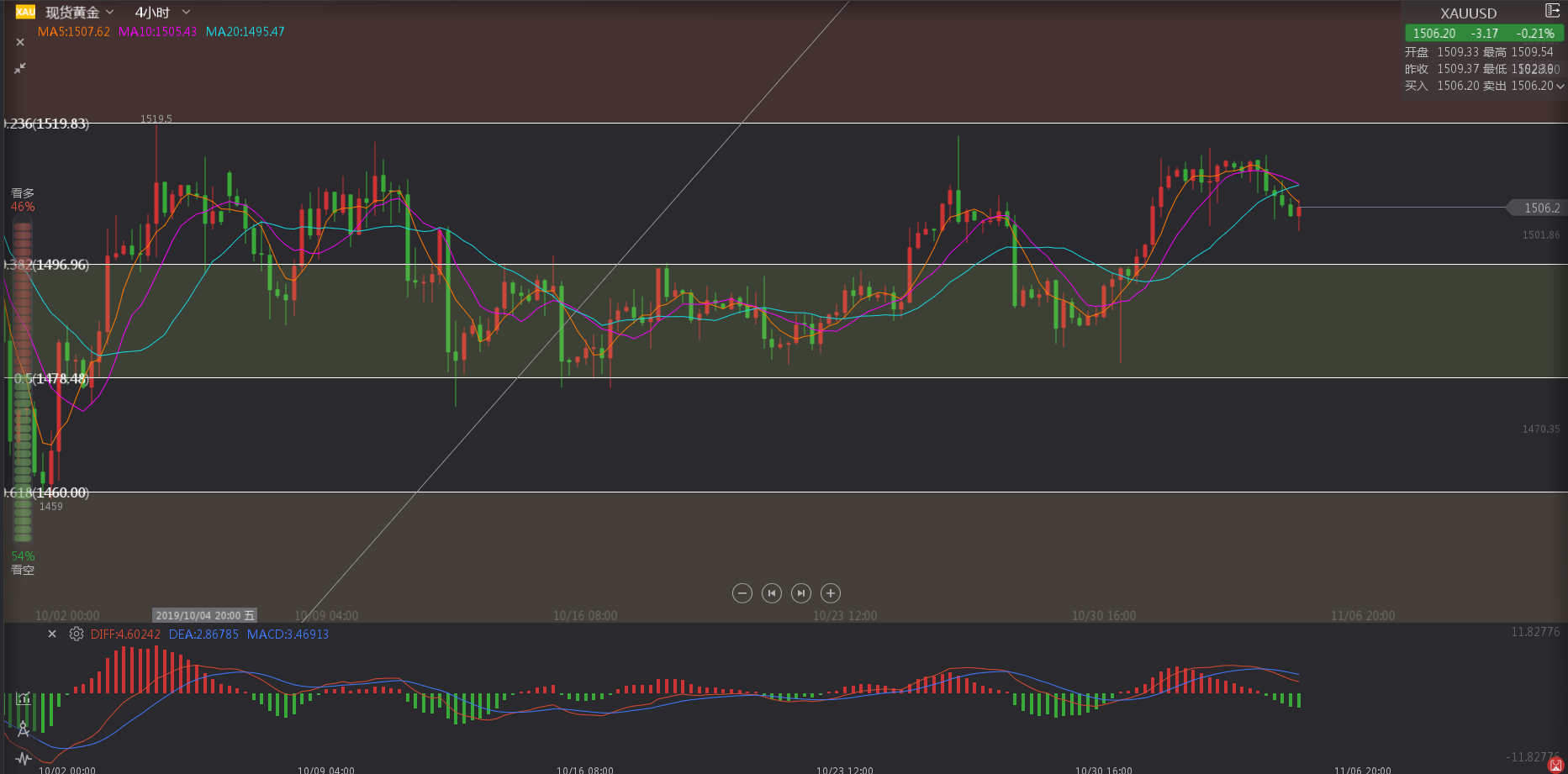Close the MACD indicator panel
1568x774 pixels.
52,634
